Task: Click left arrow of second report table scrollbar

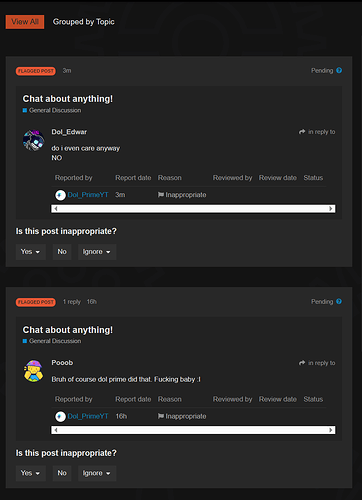Action: [x=56, y=430]
